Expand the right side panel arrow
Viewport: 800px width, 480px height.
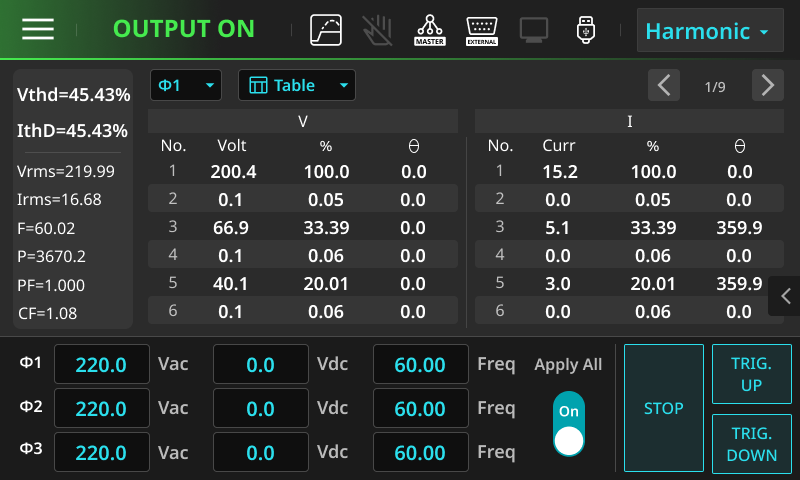click(785, 296)
